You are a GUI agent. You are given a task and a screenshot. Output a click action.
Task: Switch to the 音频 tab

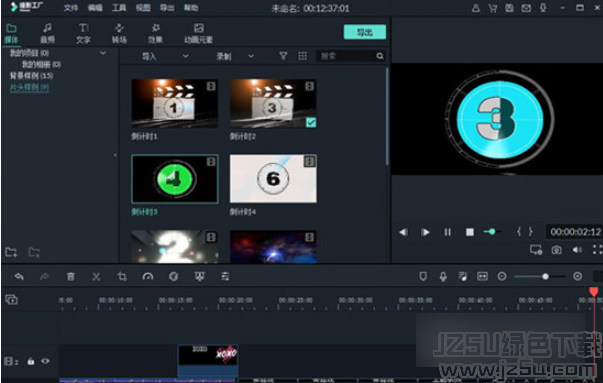coord(47,33)
